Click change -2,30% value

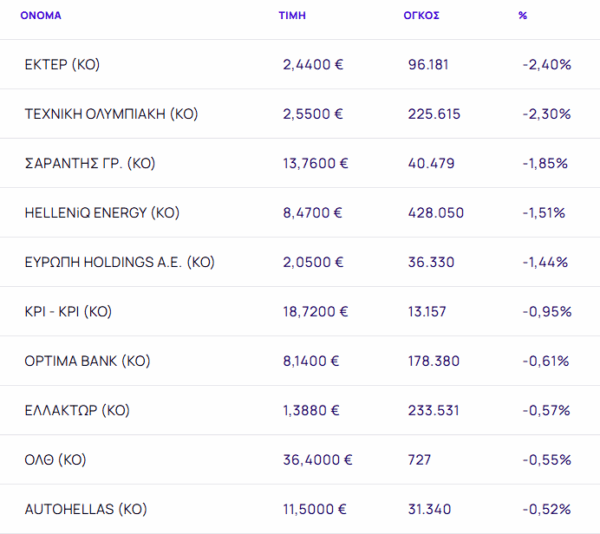(546, 114)
